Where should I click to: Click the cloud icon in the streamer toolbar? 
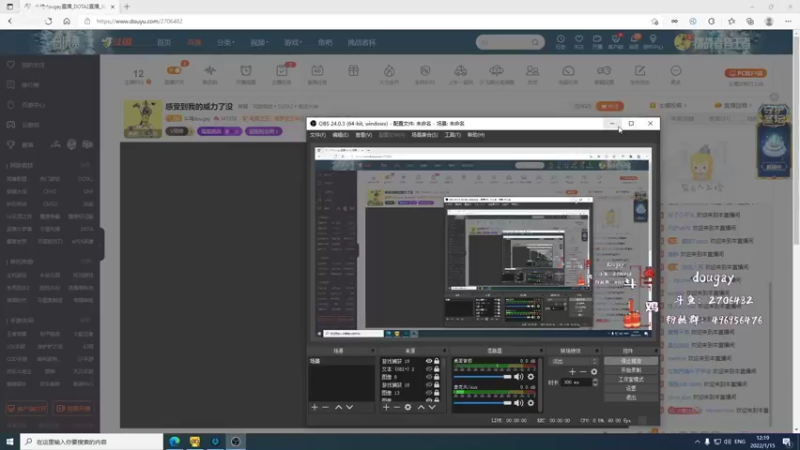click(x=496, y=70)
